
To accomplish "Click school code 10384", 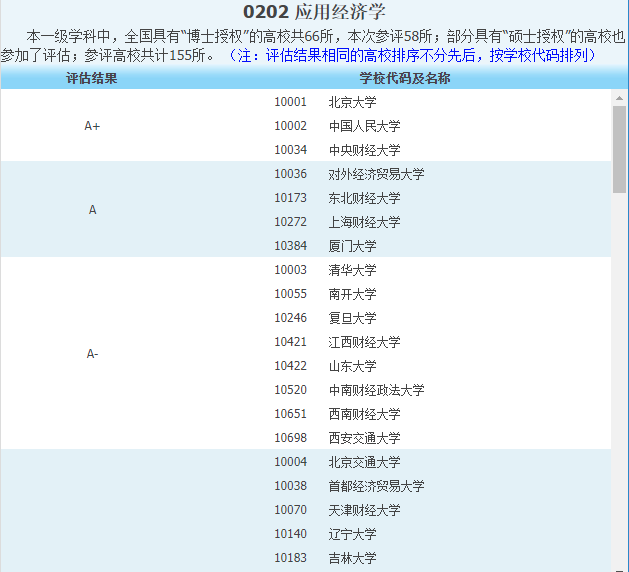I will pyautogui.click(x=290, y=246).
